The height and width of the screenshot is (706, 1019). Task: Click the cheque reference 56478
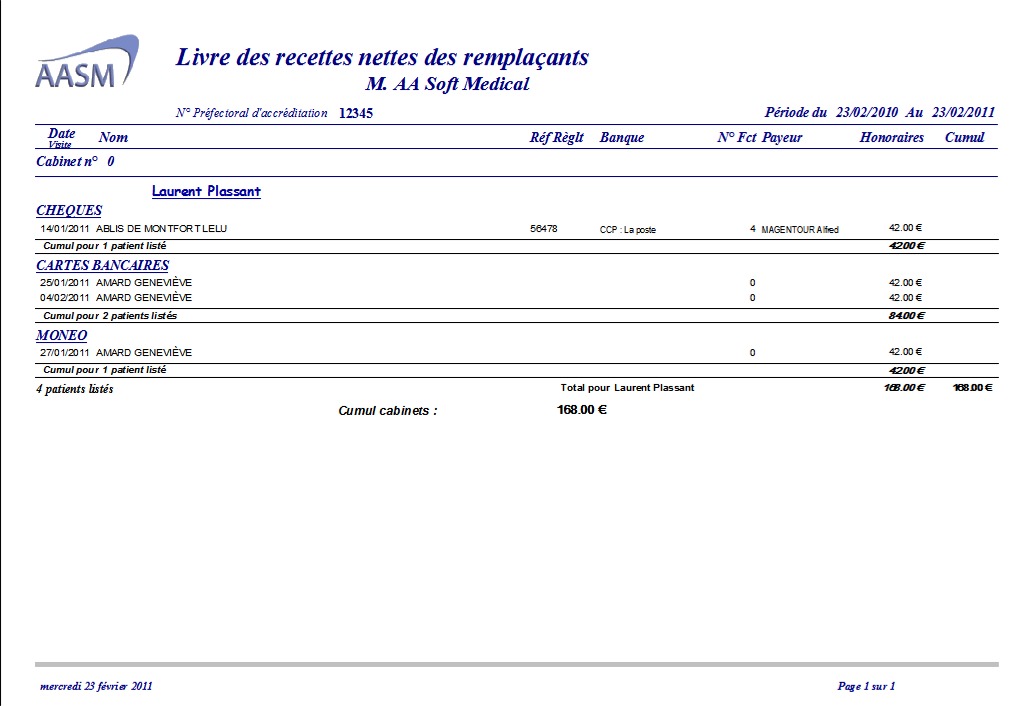[x=543, y=229]
